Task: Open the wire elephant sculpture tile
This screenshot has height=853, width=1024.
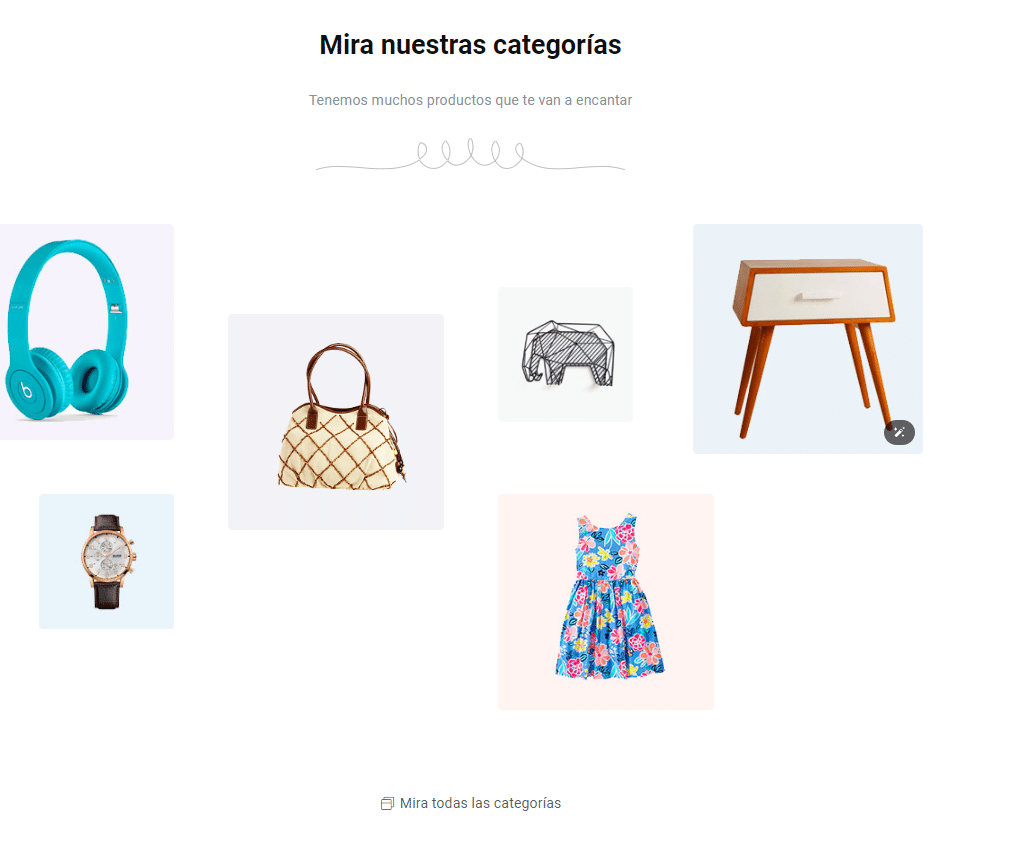Action: (x=566, y=355)
